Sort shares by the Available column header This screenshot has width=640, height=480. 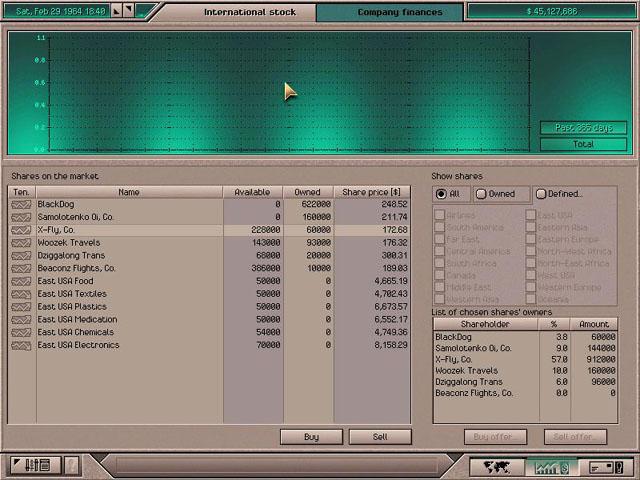pyautogui.click(x=252, y=192)
